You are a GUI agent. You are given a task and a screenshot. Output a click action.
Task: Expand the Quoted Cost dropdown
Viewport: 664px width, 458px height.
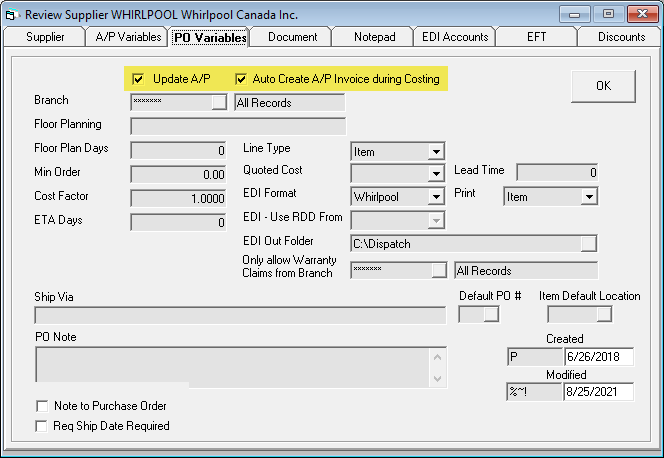click(x=436, y=174)
